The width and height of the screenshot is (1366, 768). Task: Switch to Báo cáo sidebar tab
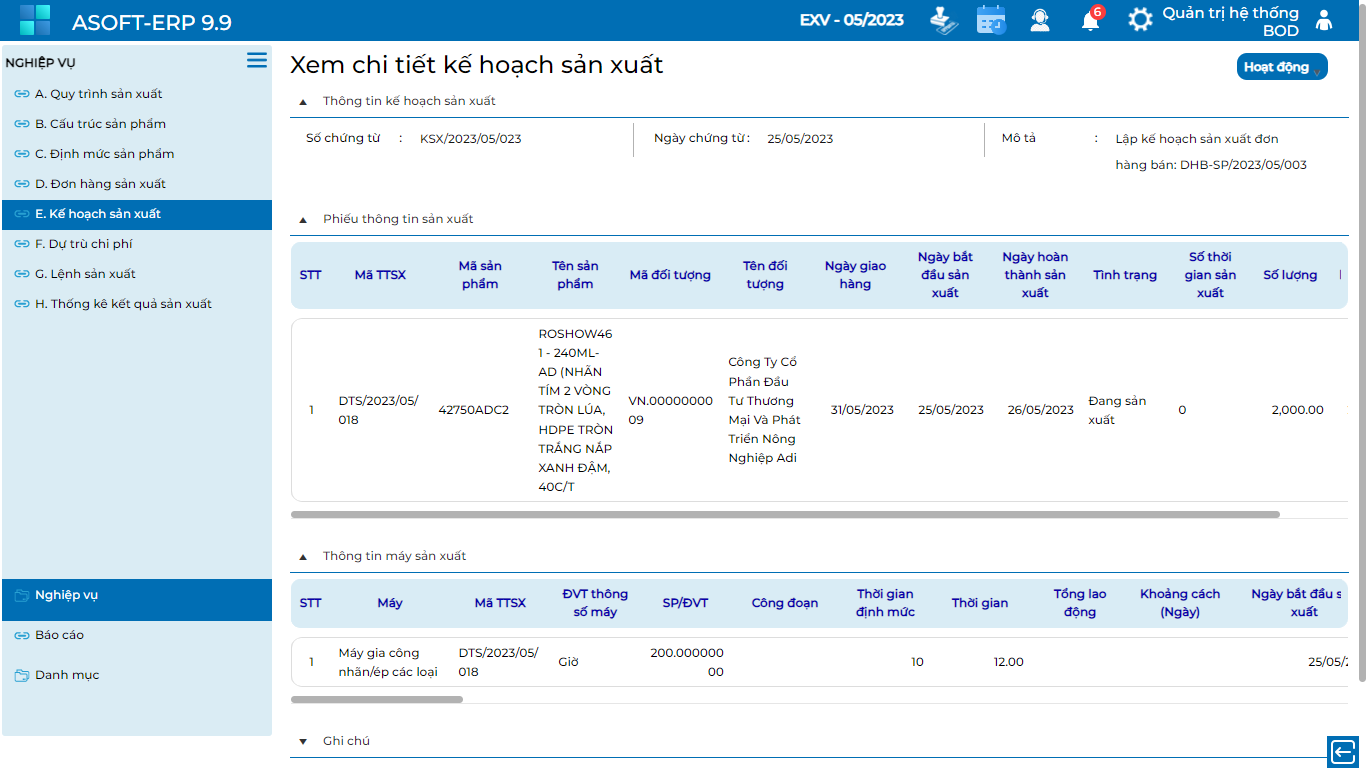coord(59,635)
